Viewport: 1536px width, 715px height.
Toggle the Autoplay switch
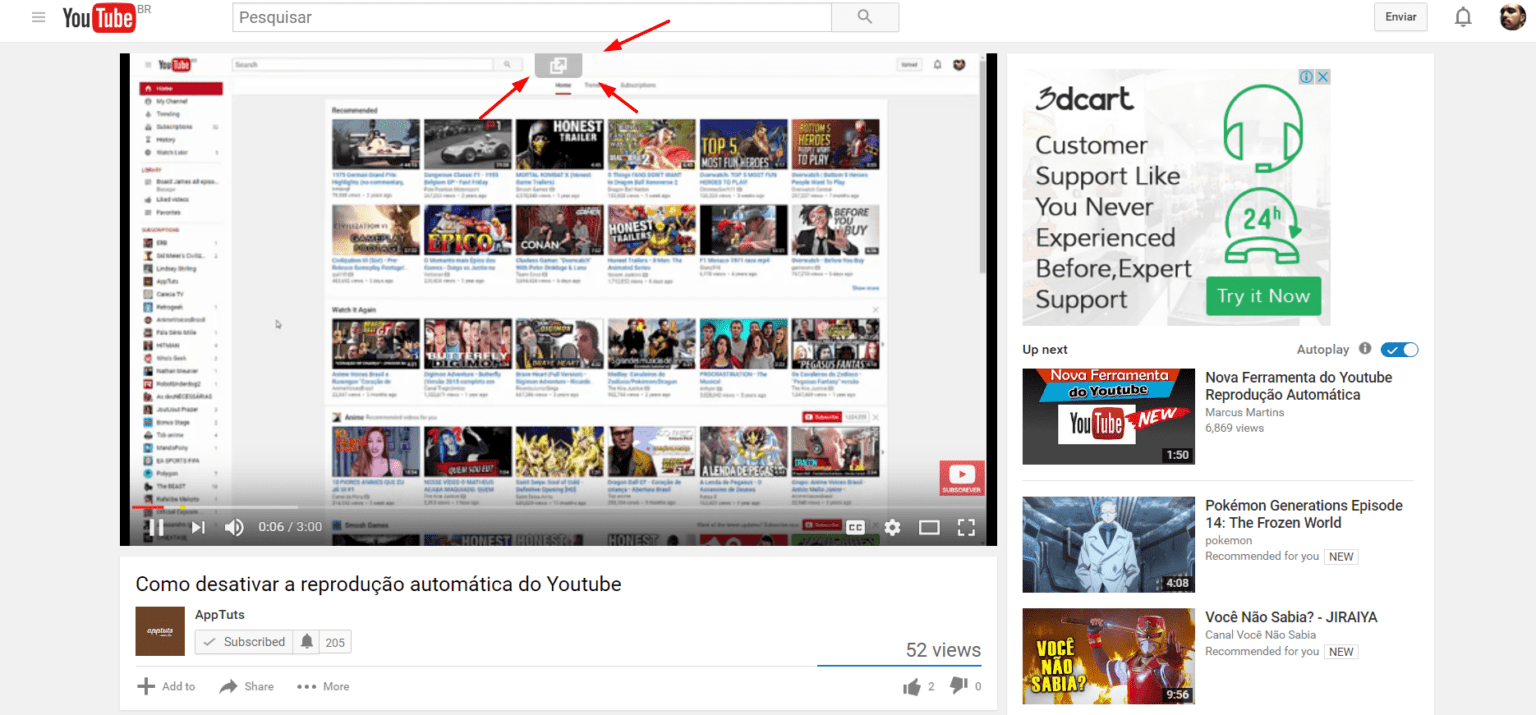click(1399, 349)
